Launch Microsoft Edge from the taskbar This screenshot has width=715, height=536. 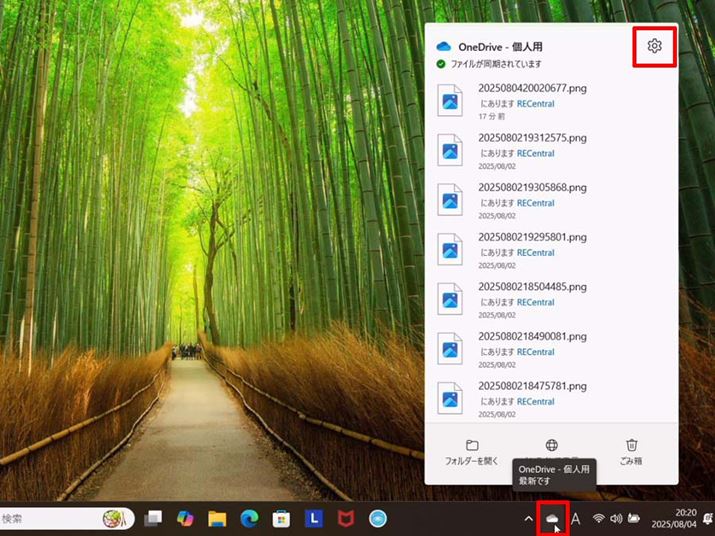[249, 518]
